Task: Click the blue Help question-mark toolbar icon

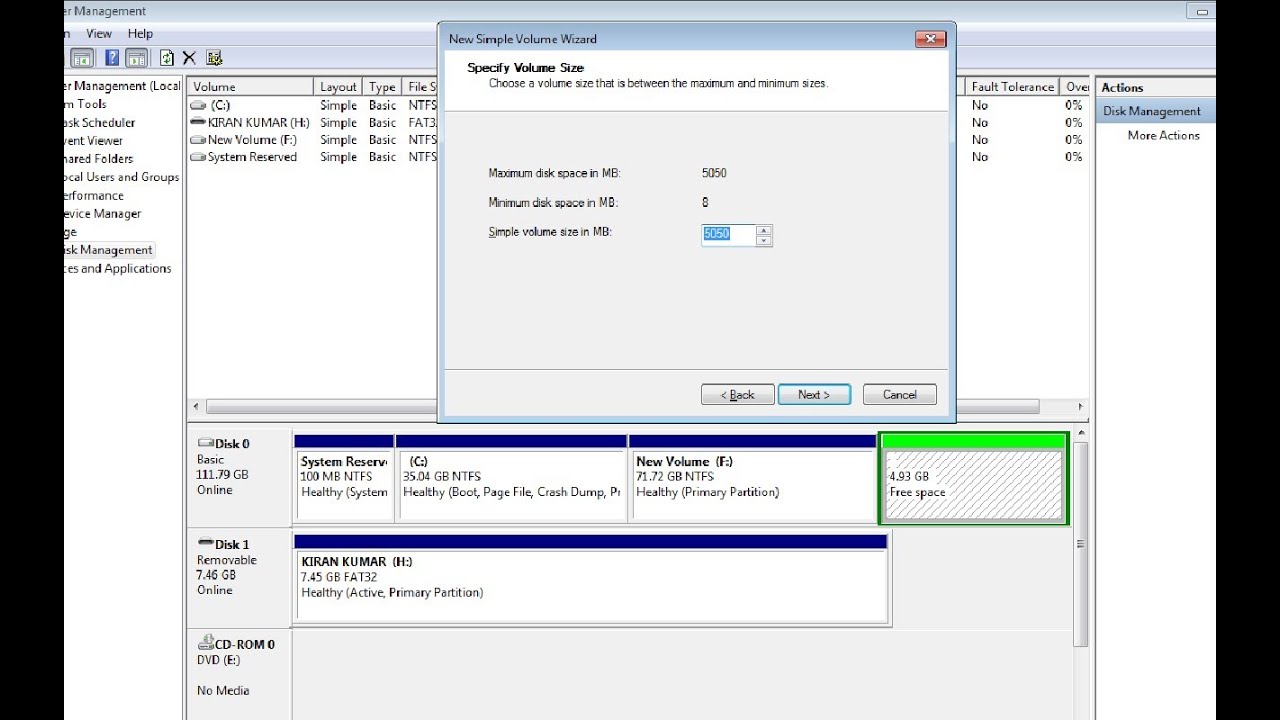Action: point(112,58)
